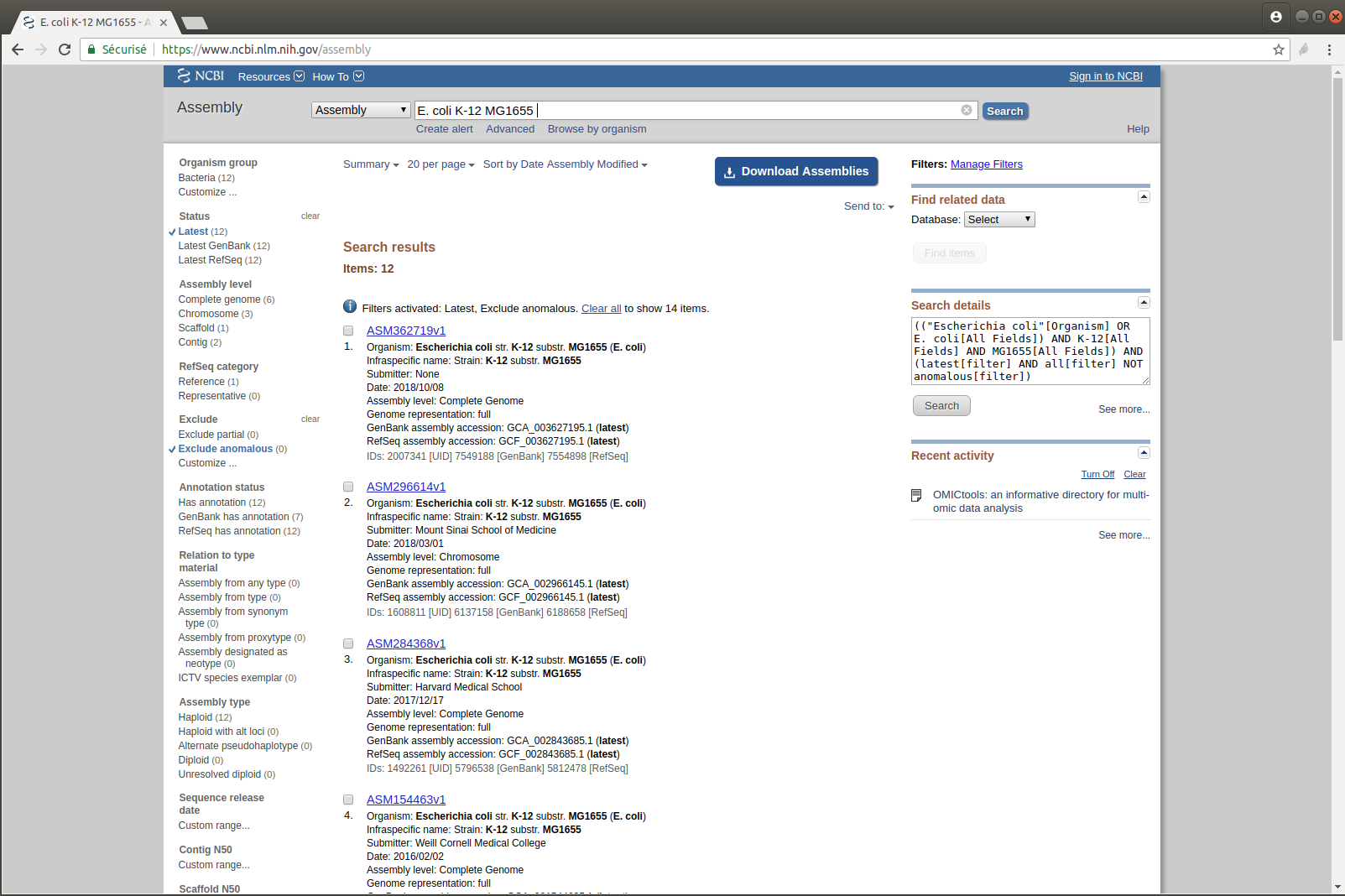The width and height of the screenshot is (1345, 896).
Task: Click the browser back arrow
Action: 18,49
